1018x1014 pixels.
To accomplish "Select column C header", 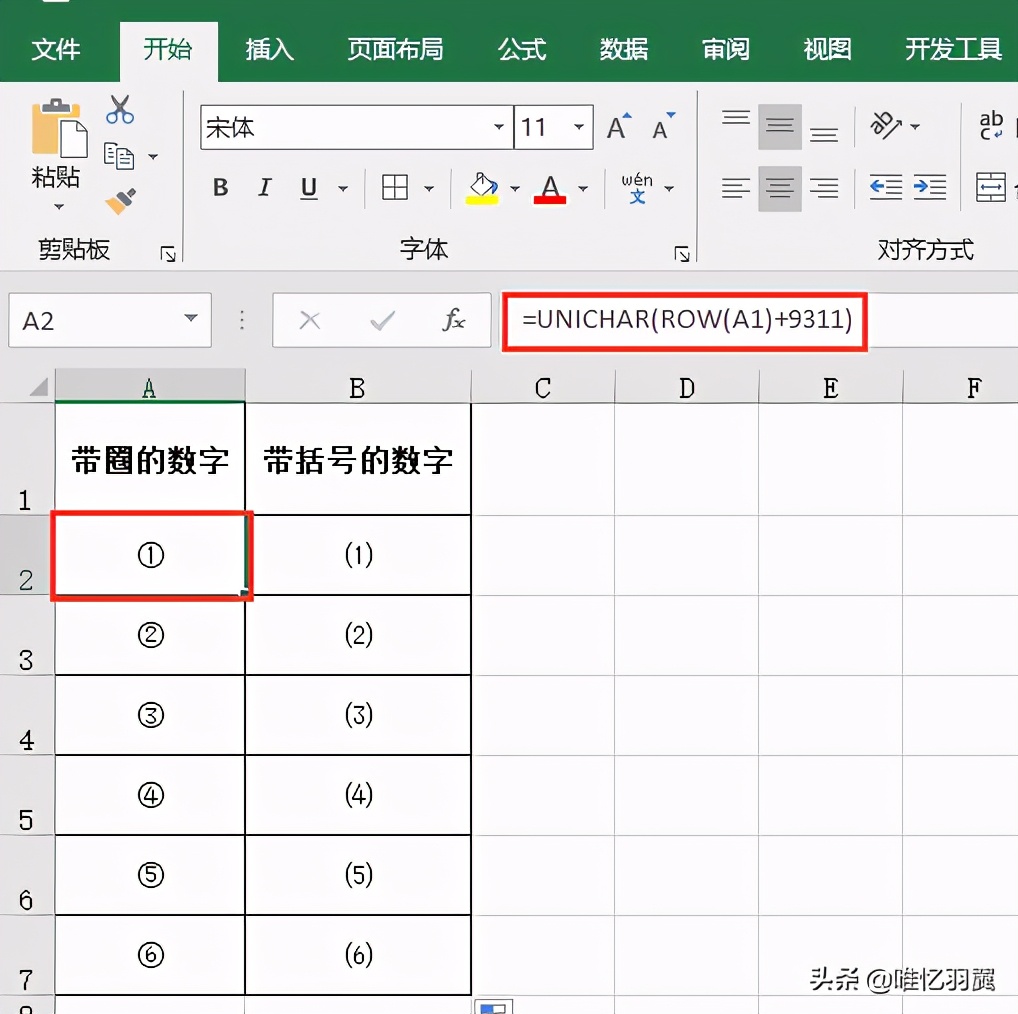I will coord(543,388).
